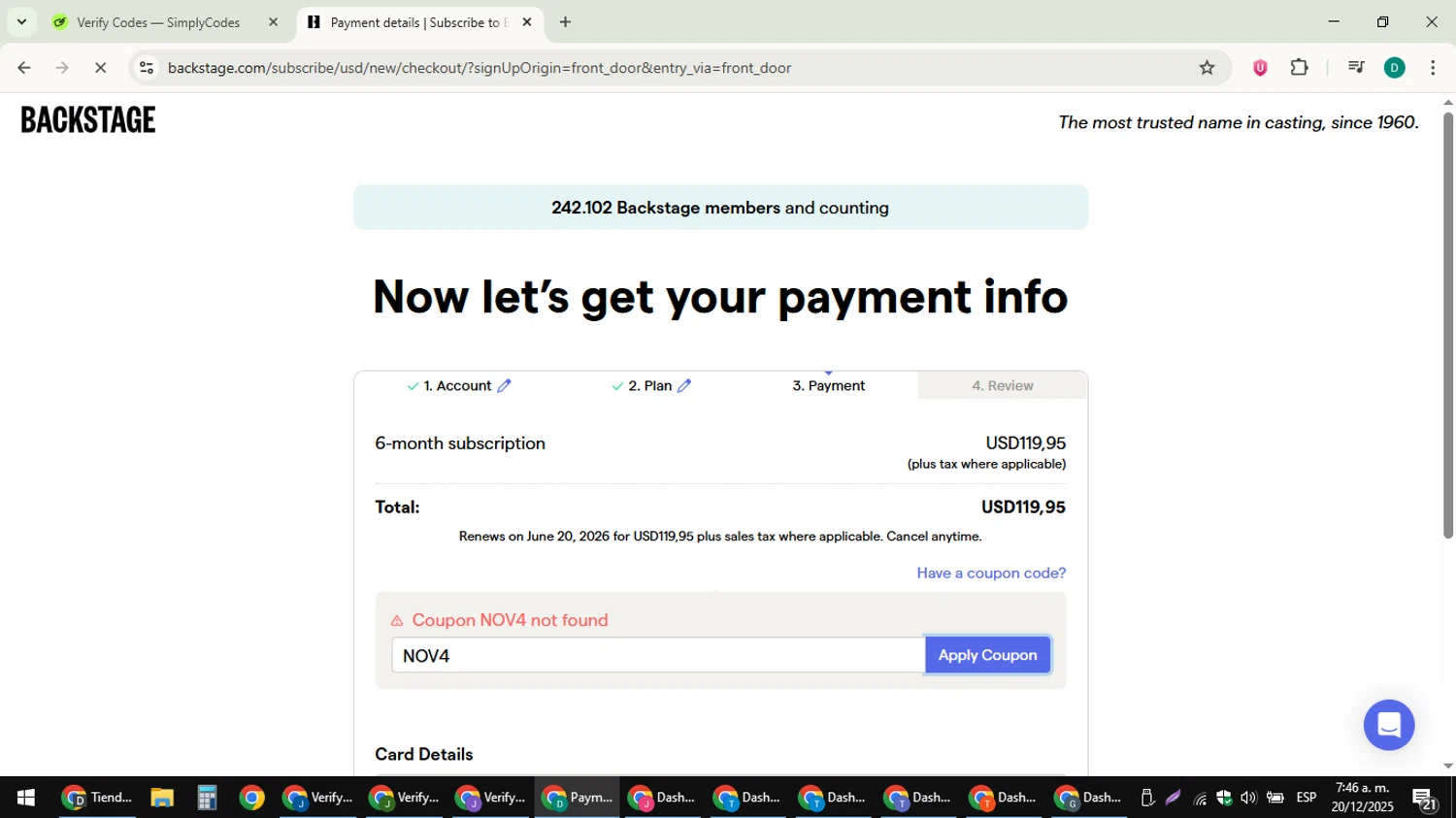Edit the Account step with the pencil icon
Viewport: 1456px width, 818px height.
click(504, 385)
